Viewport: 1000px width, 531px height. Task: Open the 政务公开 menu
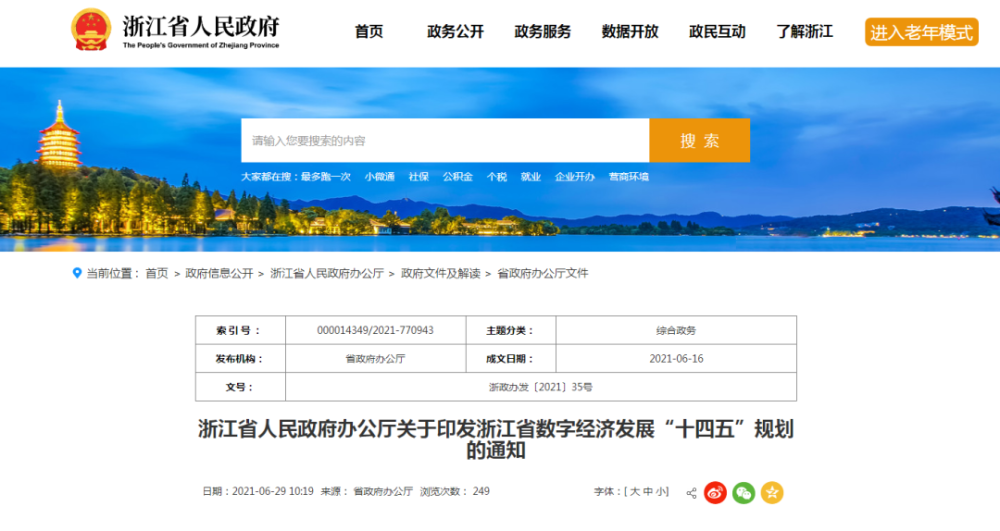click(x=455, y=31)
